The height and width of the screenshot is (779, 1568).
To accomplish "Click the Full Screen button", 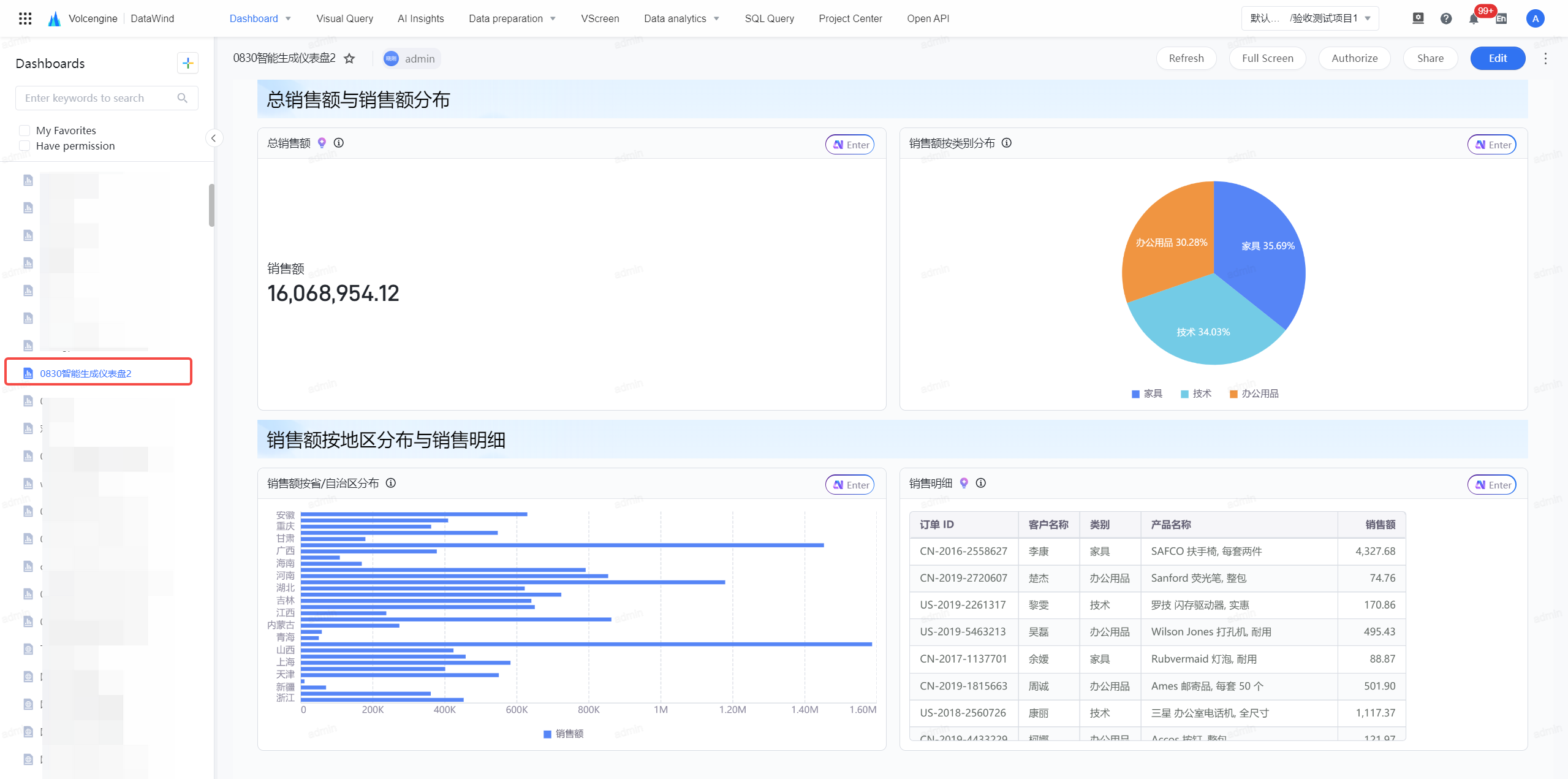I will click(1267, 58).
